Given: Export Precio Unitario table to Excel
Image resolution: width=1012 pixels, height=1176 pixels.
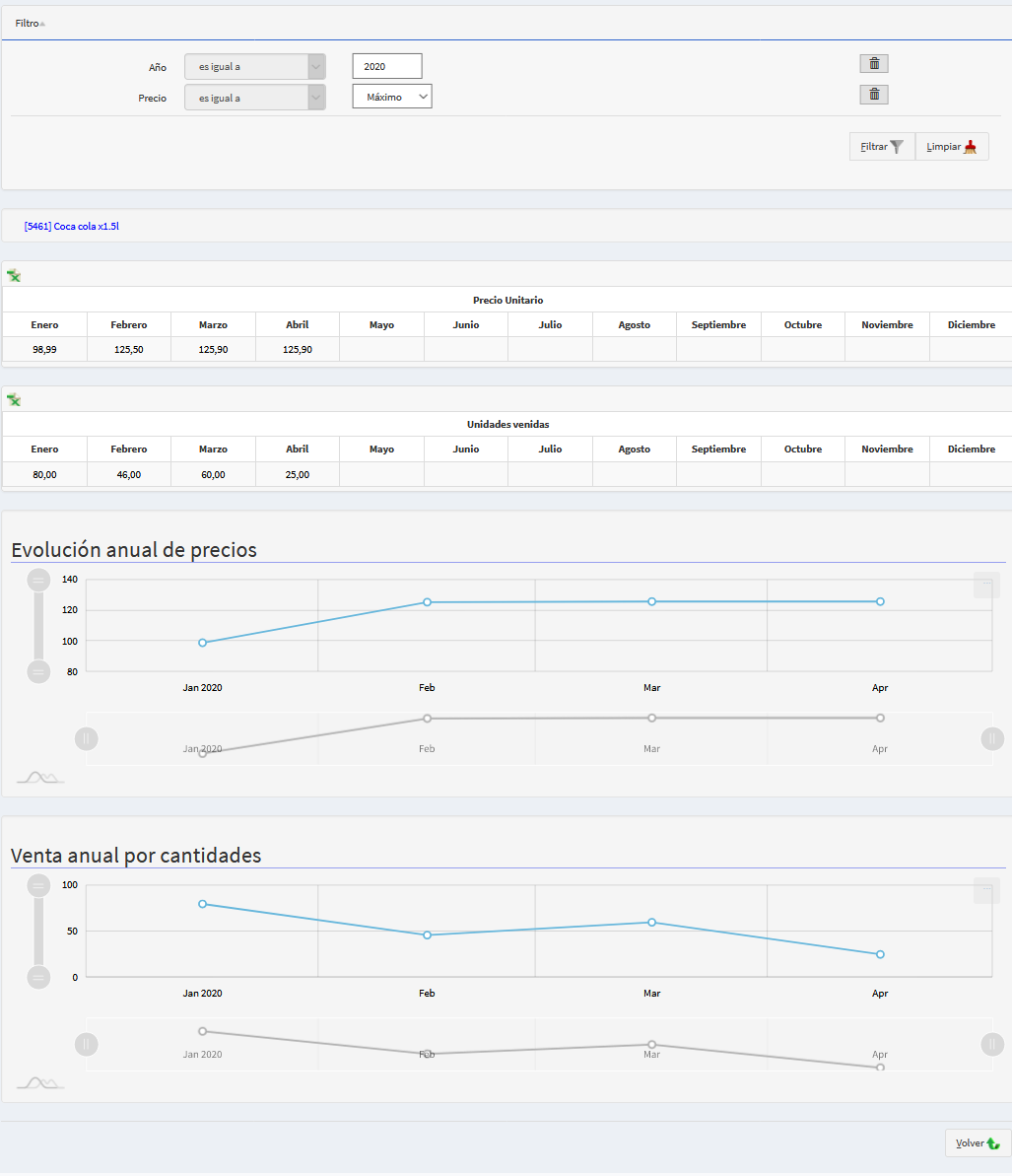Looking at the screenshot, I should click(14, 276).
